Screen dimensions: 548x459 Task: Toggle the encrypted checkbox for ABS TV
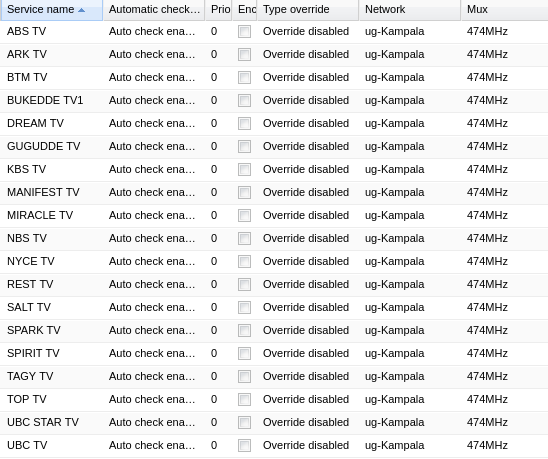(x=244, y=31)
